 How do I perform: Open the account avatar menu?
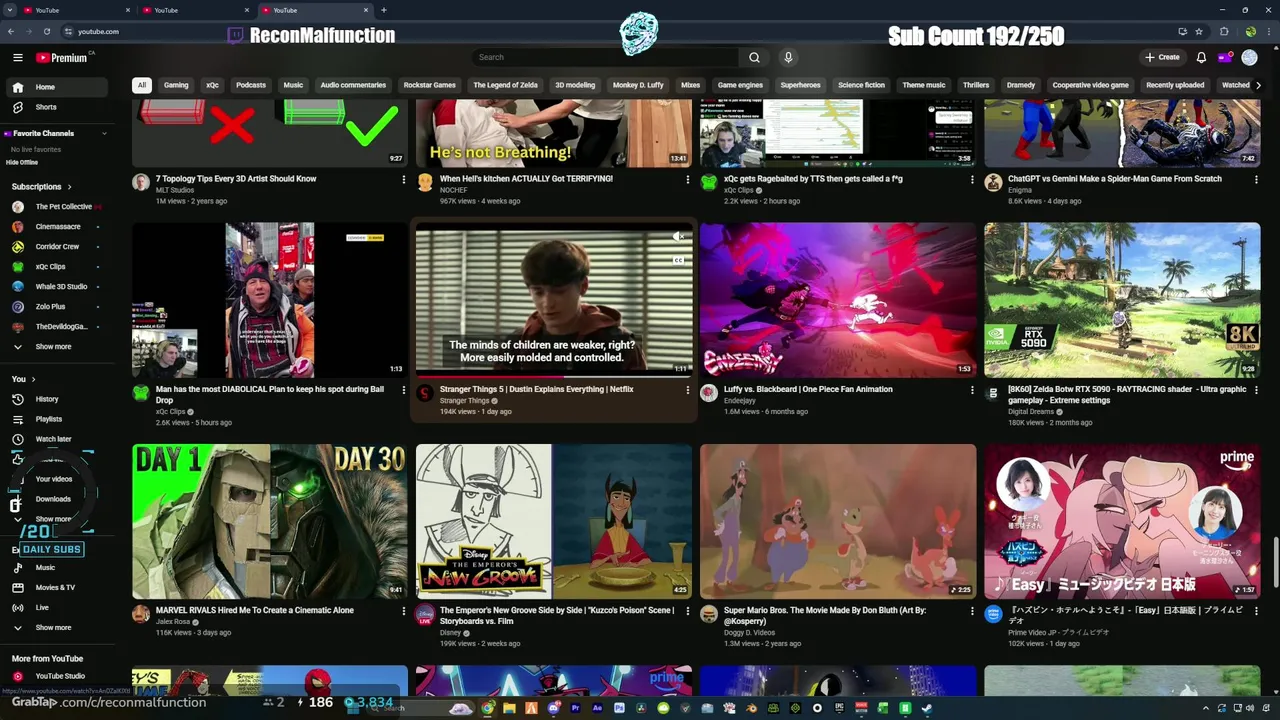coord(1249,57)
